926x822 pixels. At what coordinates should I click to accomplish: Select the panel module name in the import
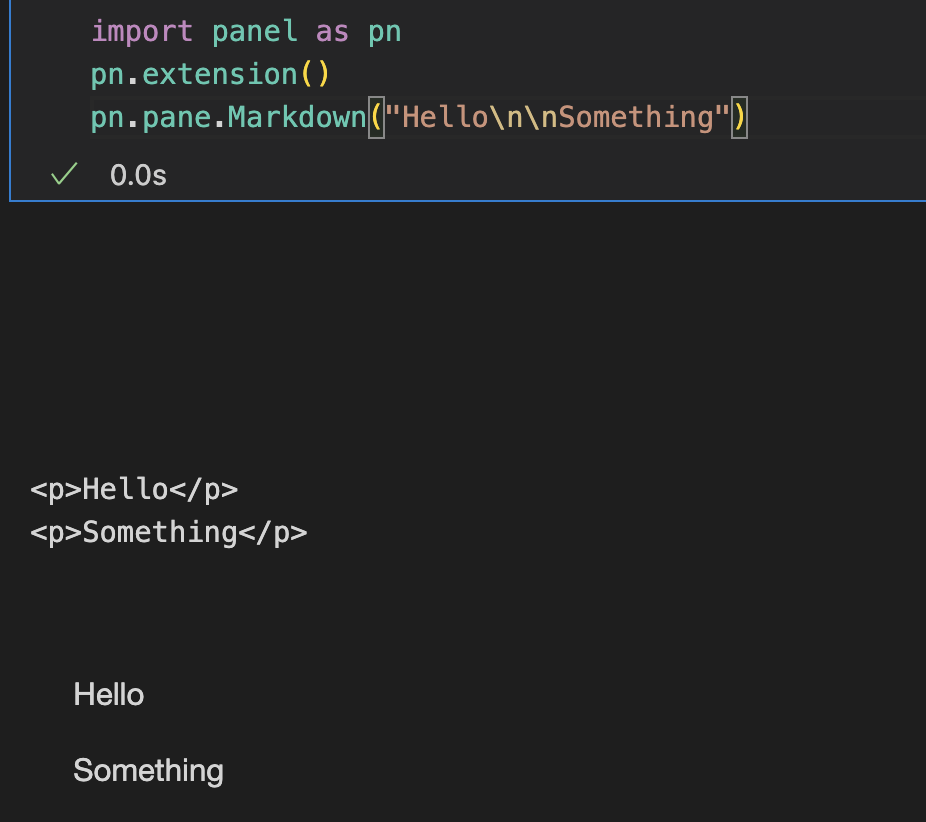click(253, 31)
